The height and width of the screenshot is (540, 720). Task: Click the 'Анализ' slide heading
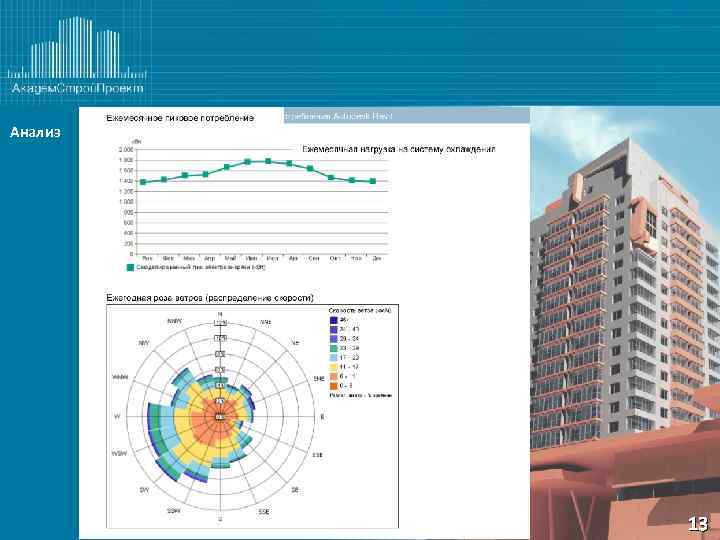(35, 132)
